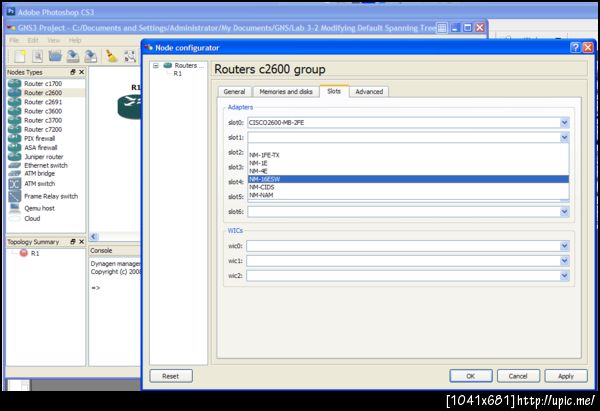
Task: Click the yellow broom clear topology icon
Action: [111, 56]
